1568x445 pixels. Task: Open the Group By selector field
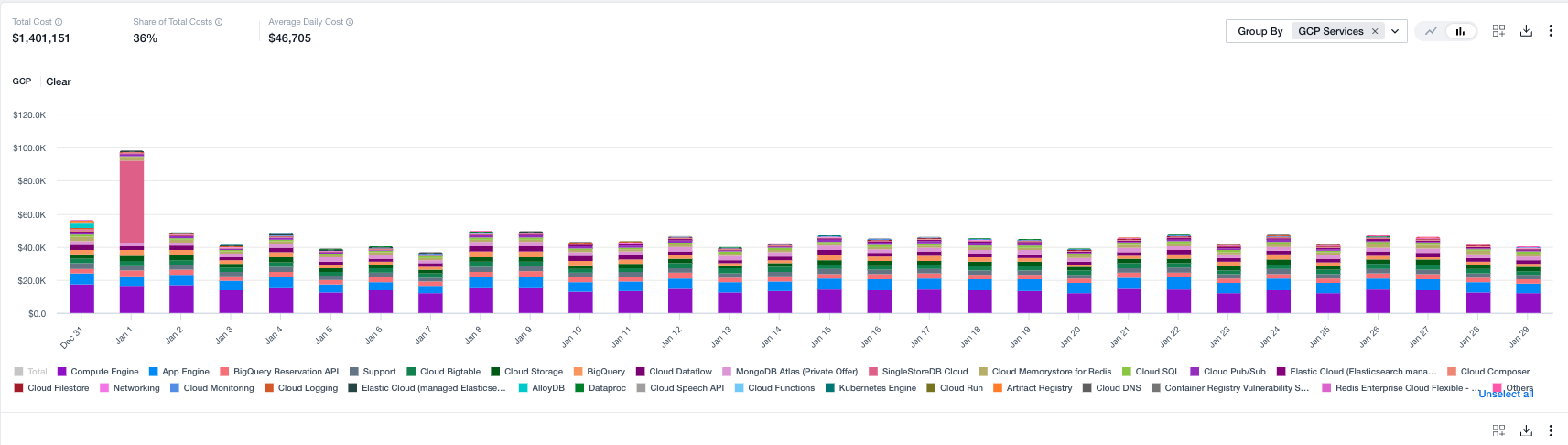pyautogui.click(x=1316, y=31)
